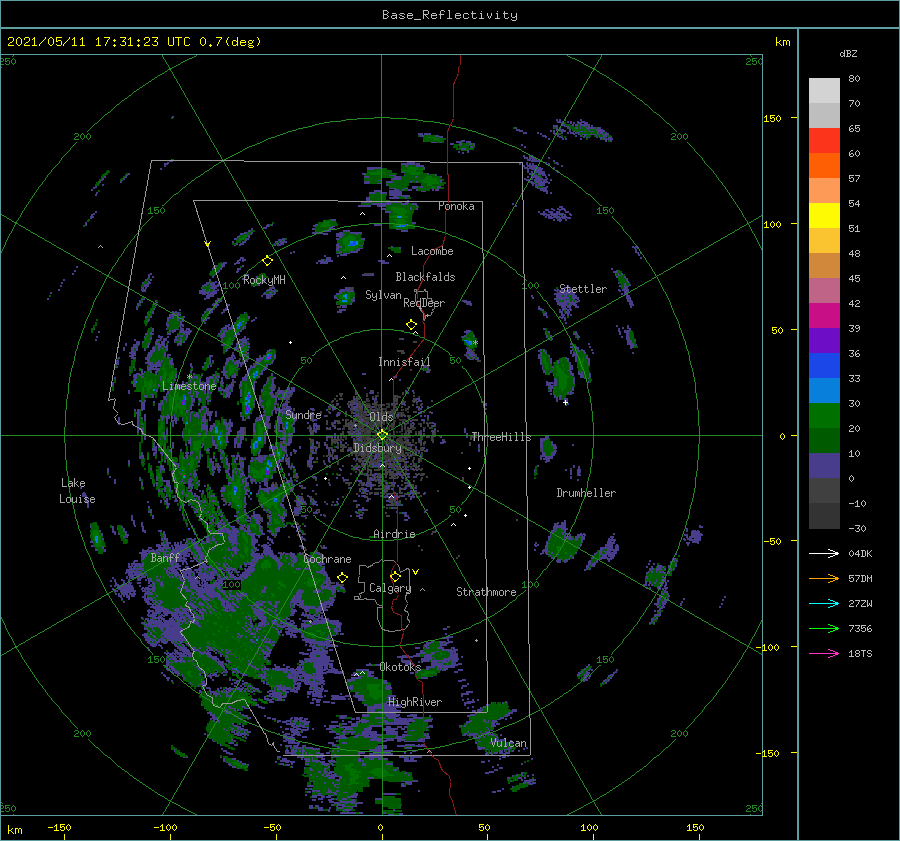Click the Blackfalds map label
This screenshot has width=900, height=841.
[x=425, y=277]
